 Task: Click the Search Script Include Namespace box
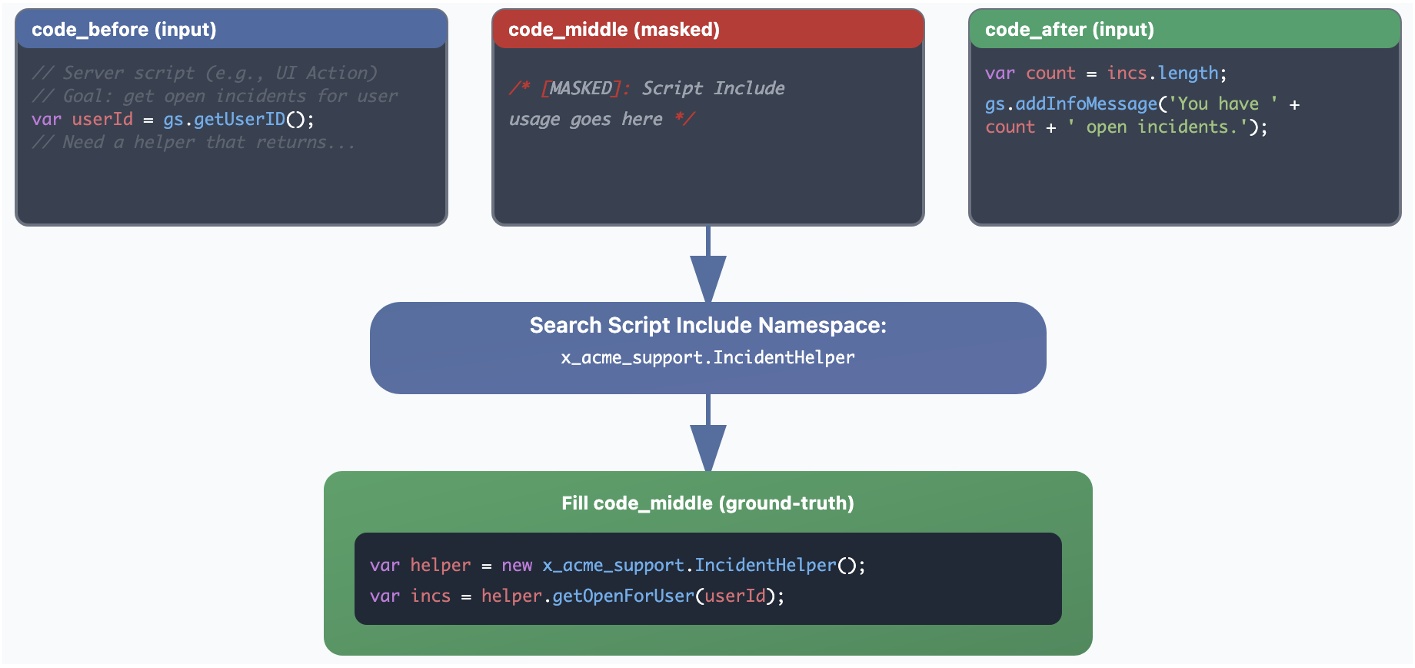point(708,347)
